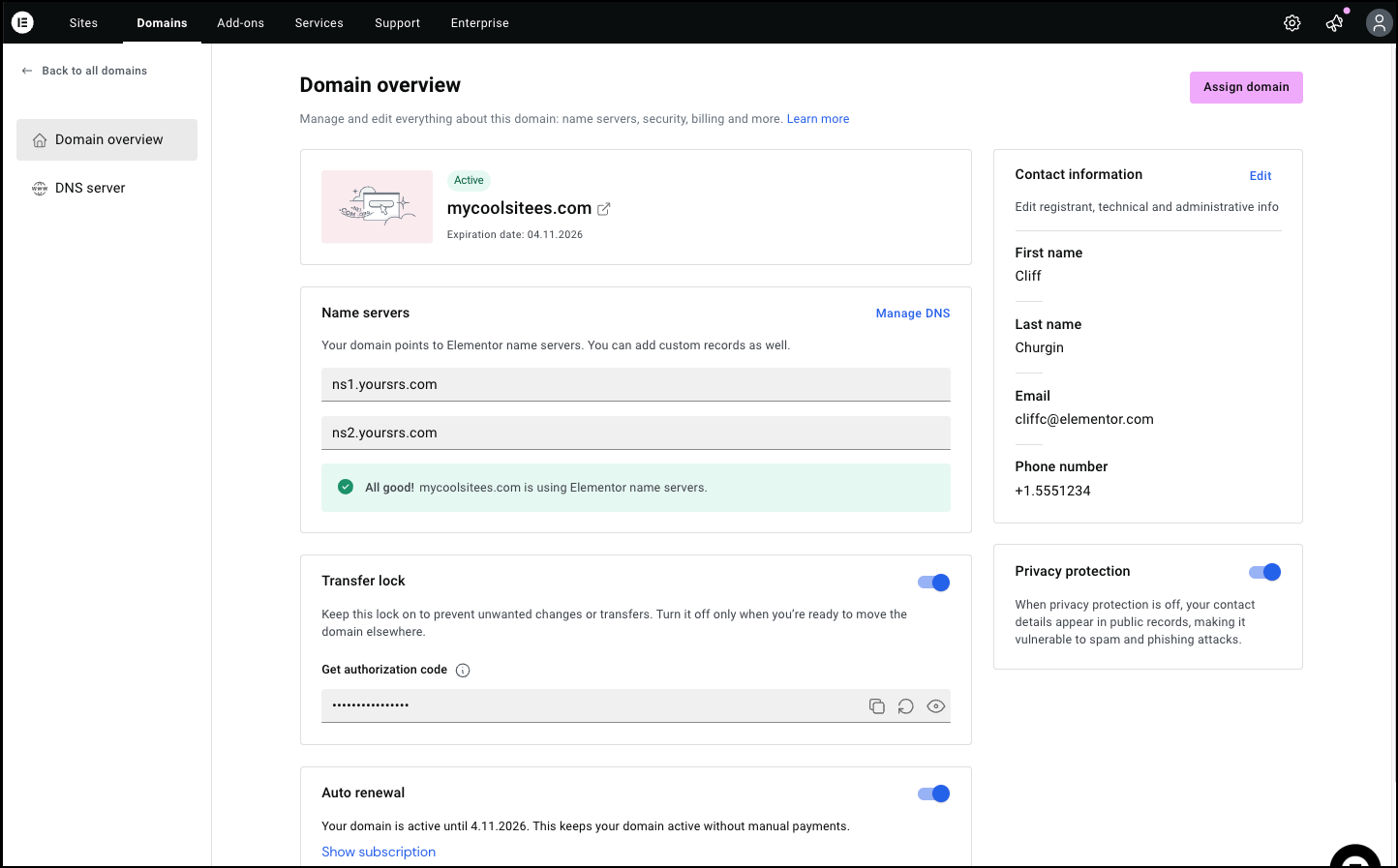Open the Manage DNS link
This screenshot has height=868, width=1398.
(x=912, y=314)
